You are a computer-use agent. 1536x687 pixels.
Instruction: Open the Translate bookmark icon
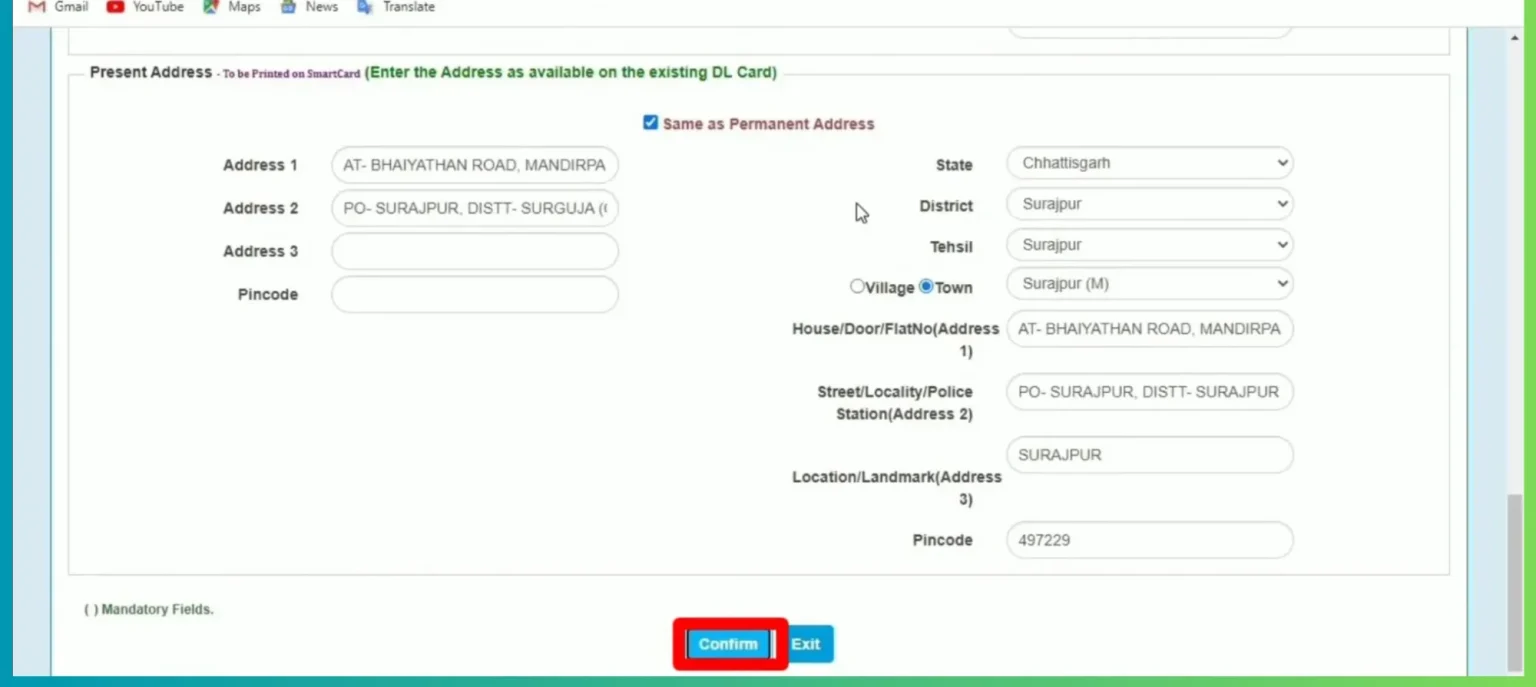tap(365, 7)
